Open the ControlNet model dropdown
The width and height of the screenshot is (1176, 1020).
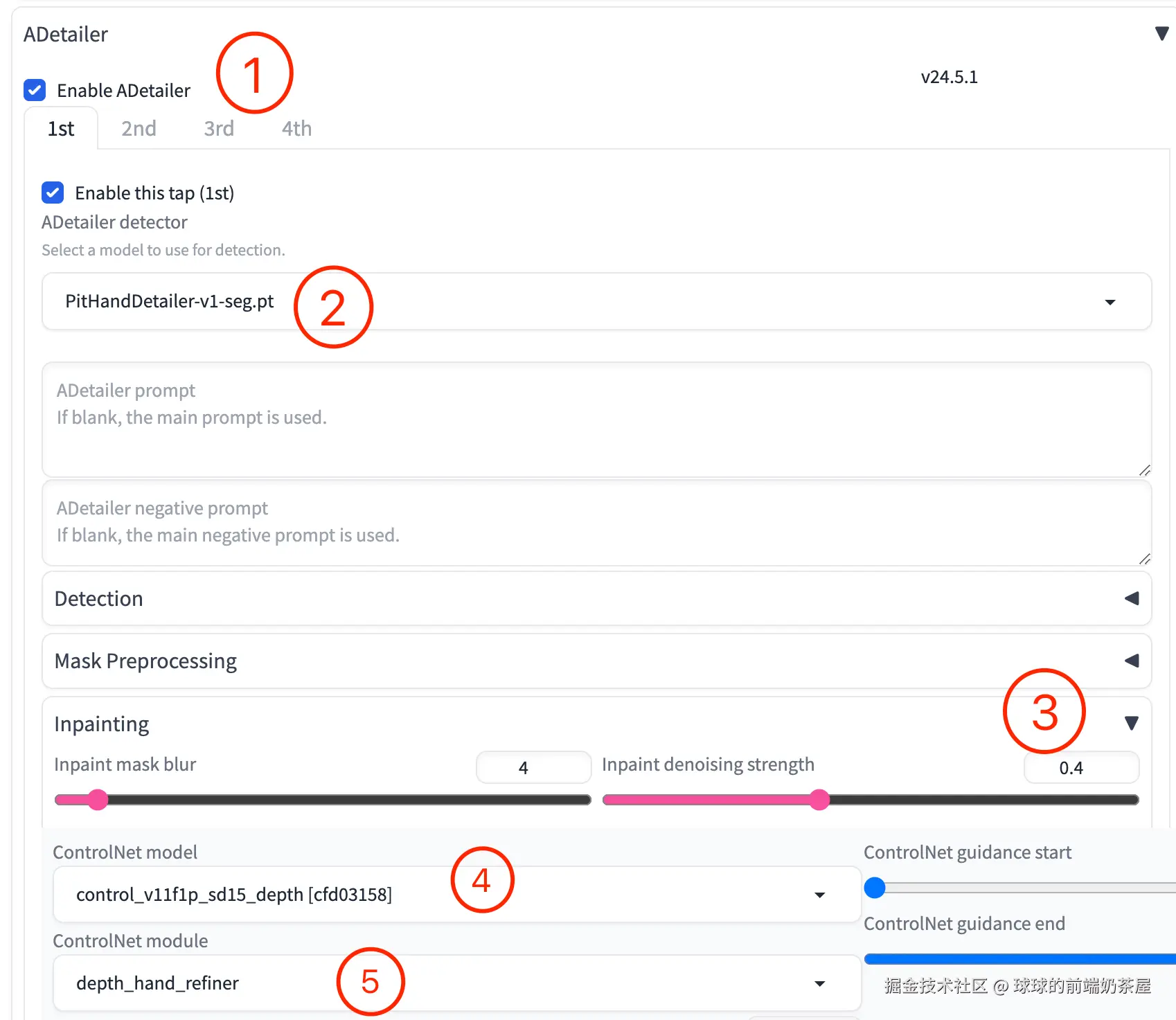[819, 894]
